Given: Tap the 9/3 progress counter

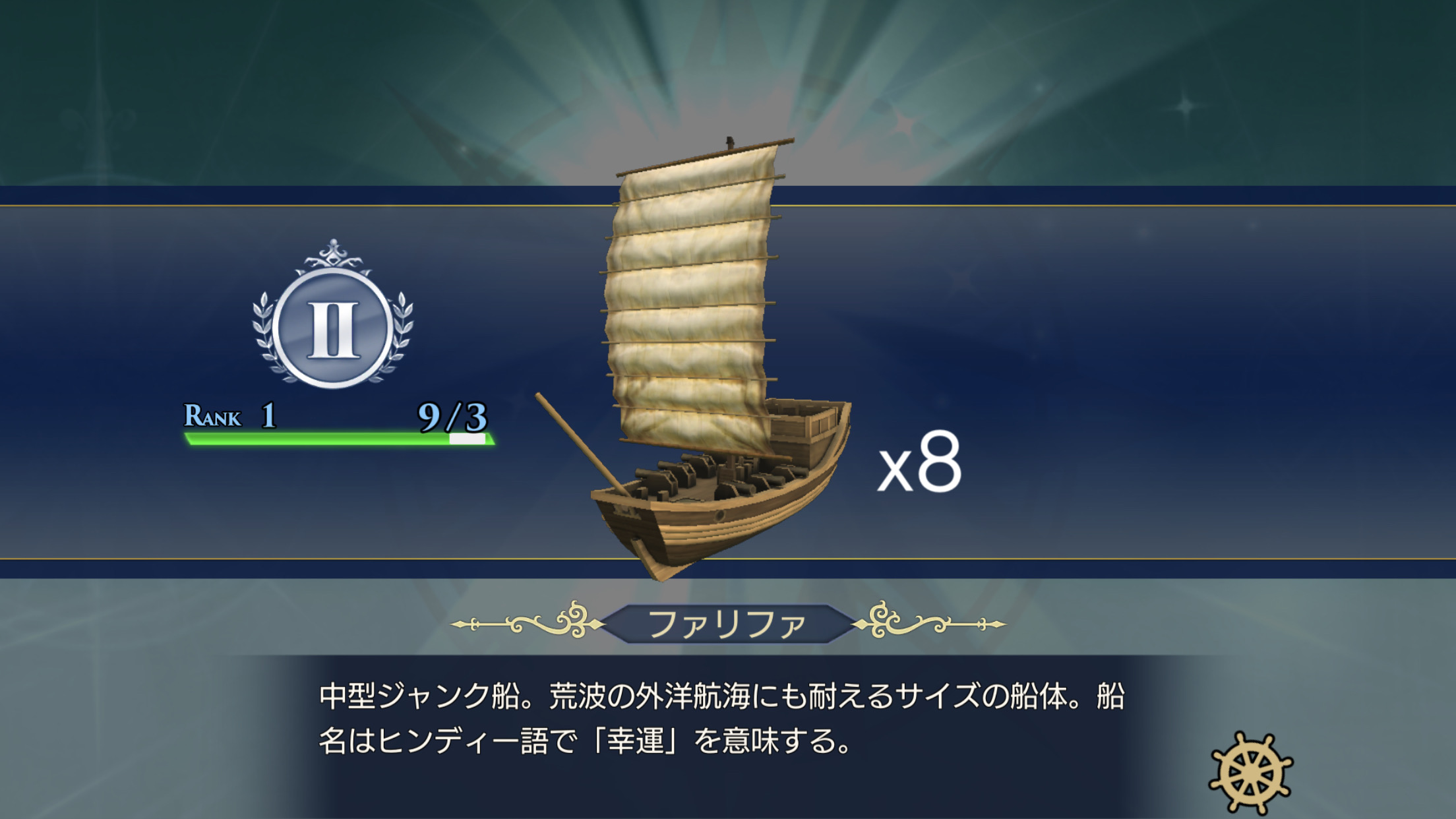Looking at the screenshot, I should pos(452,415).
